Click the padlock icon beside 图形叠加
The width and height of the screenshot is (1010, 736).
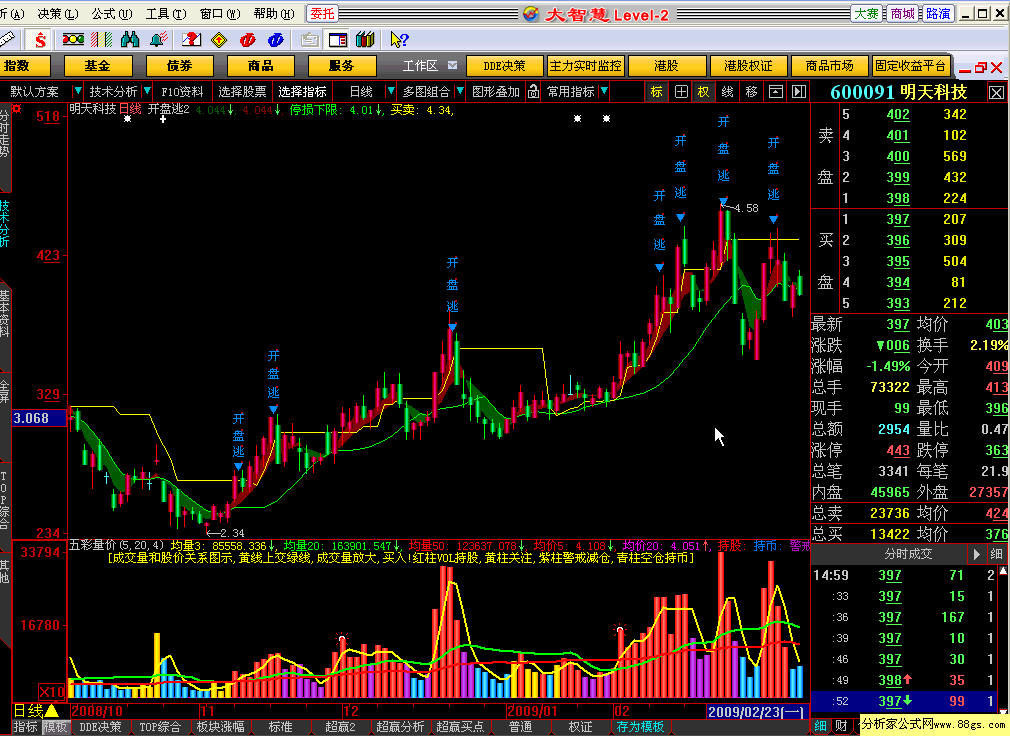(533, 91)
